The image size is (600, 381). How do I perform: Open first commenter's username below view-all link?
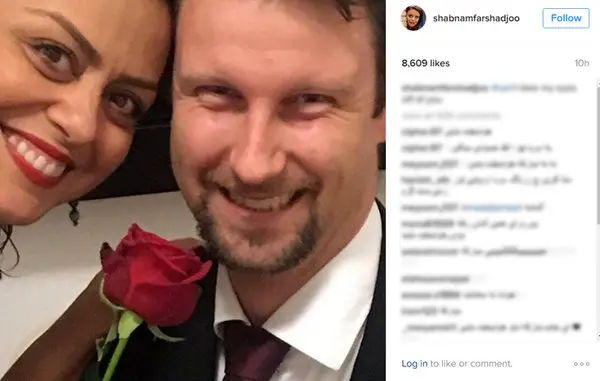tap(422, 132)
